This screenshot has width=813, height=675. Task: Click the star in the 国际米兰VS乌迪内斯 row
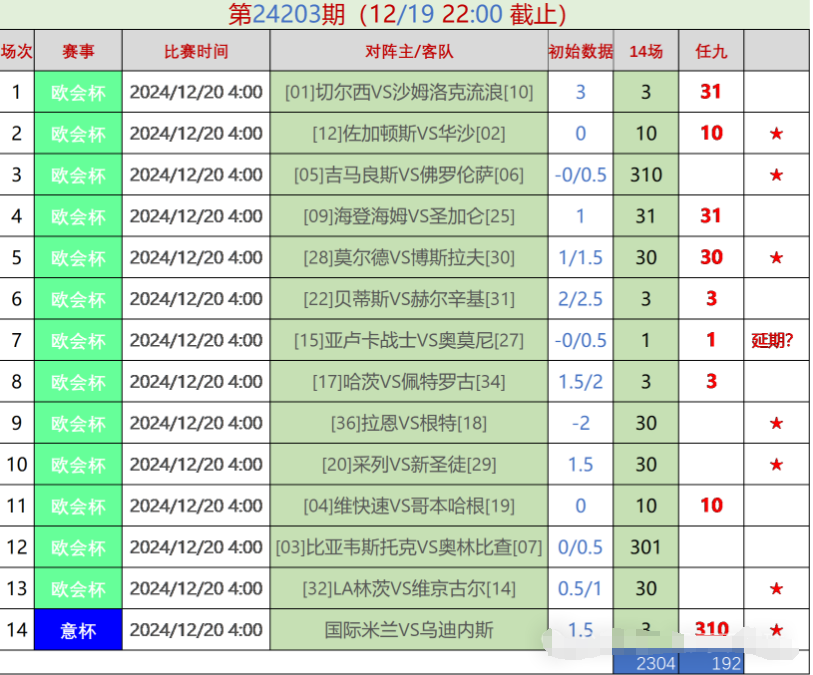click(776, 630)
